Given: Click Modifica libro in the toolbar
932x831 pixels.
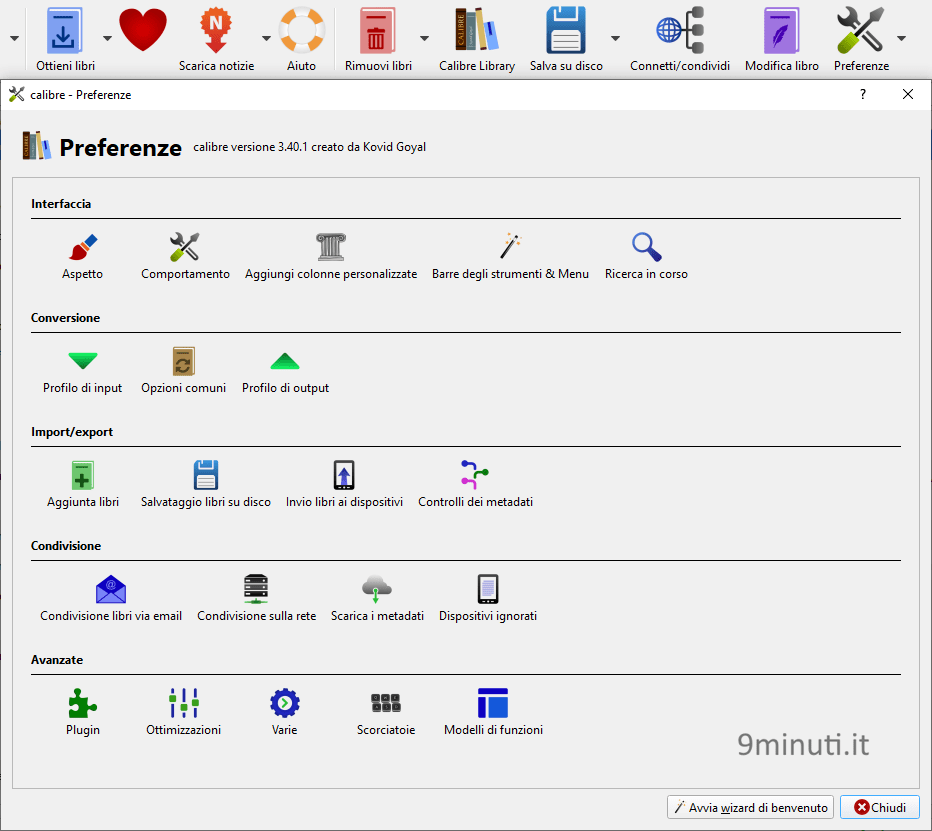Looking at the screenshot, I should [782, 39].
